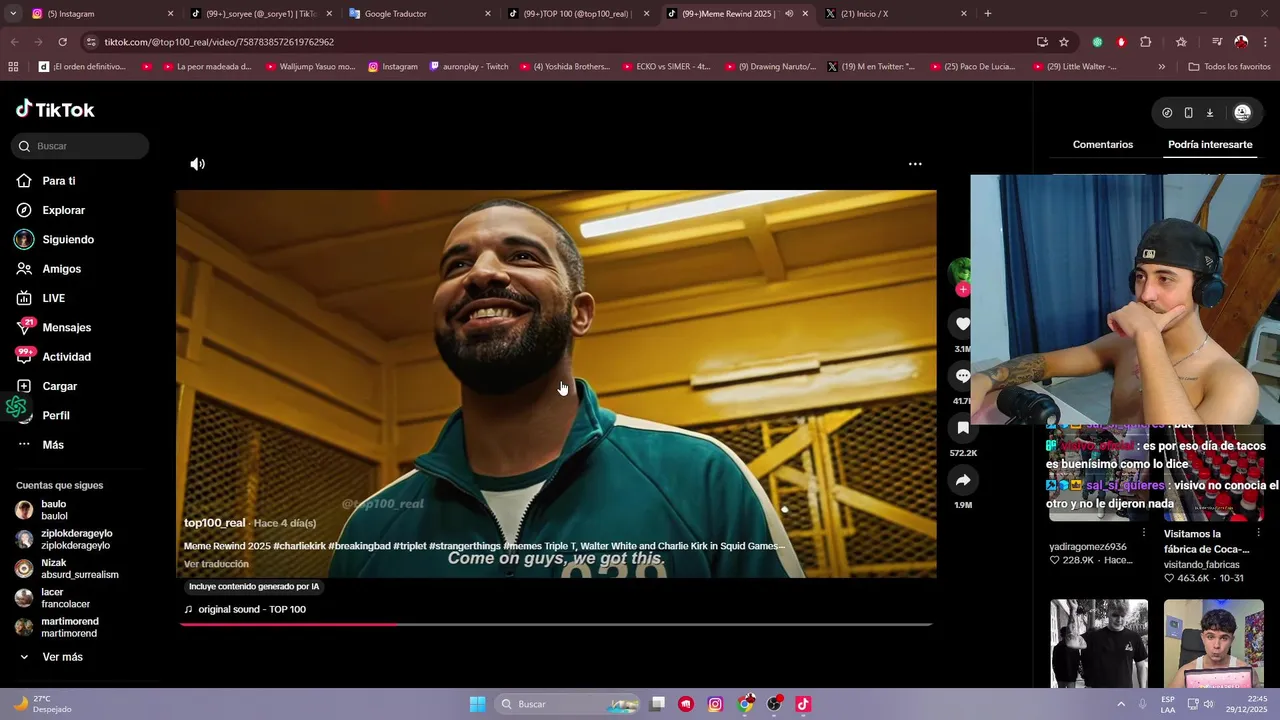Open Chrome three-dot menu
1280x720 pixels.
1266,42
